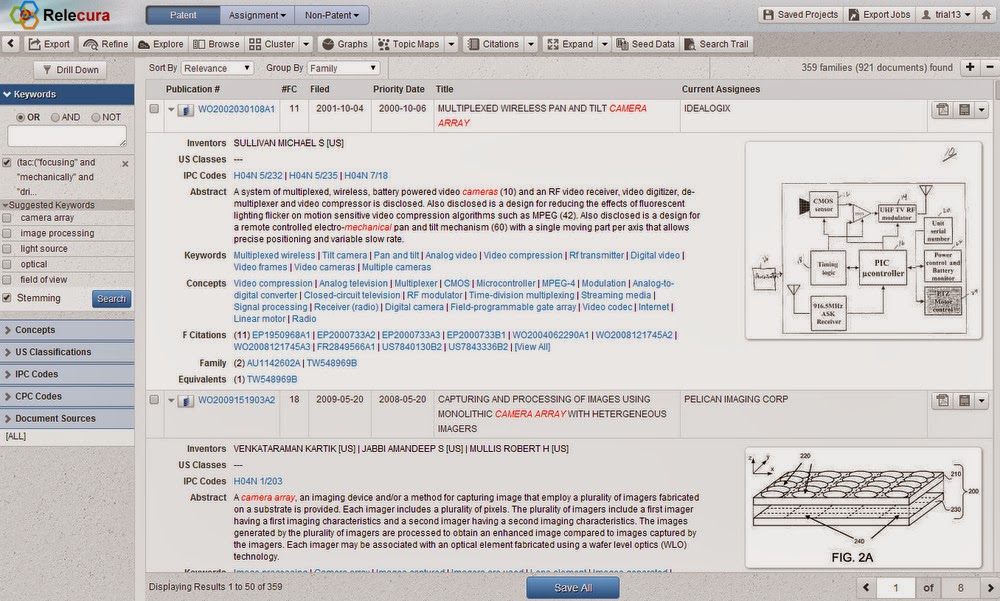Select the NOT radio button
Viewport: 1000px width, 601px height.
pos(96,117)
